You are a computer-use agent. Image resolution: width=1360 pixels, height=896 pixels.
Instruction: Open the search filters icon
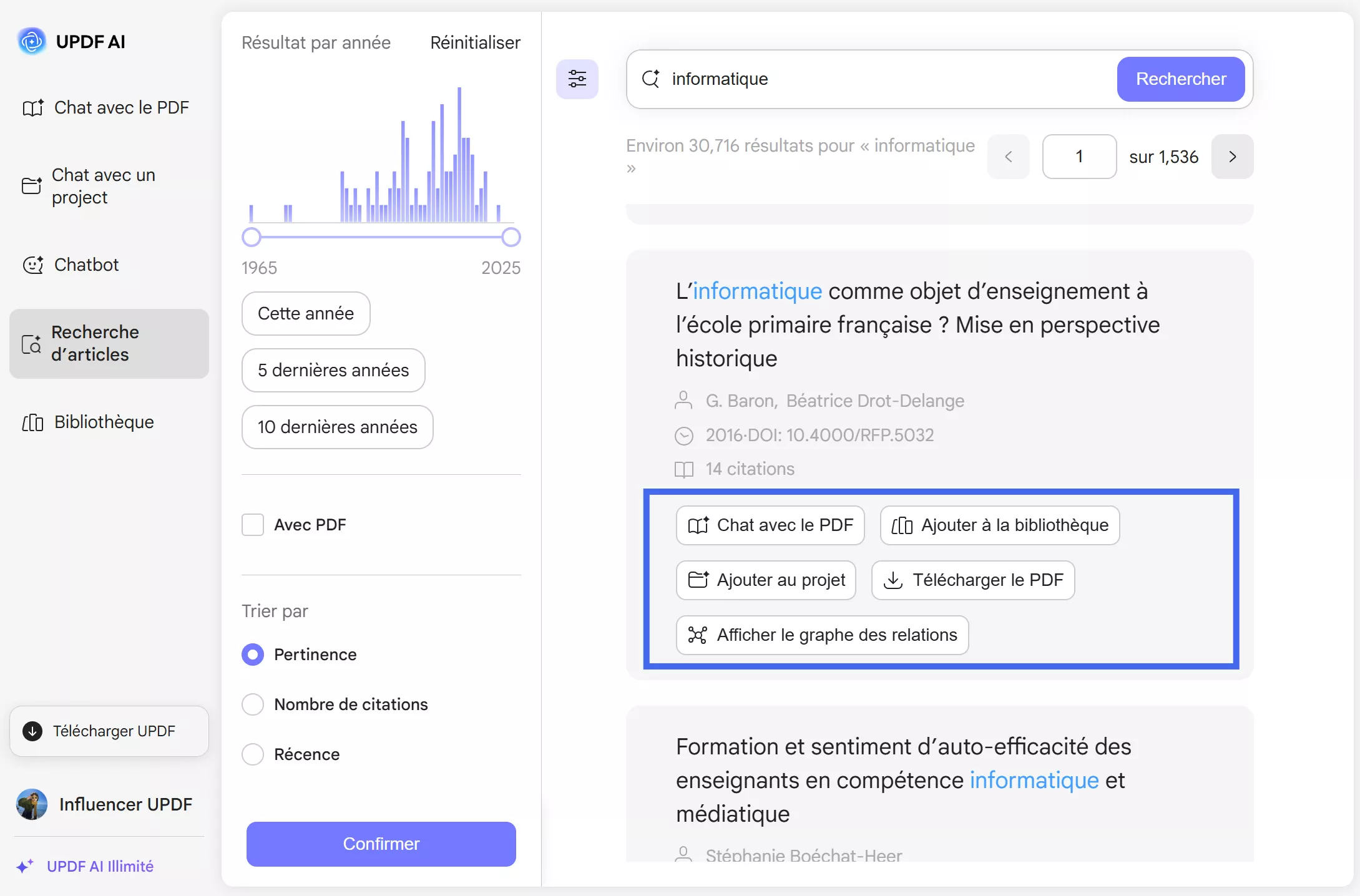(x=577, y=79)
